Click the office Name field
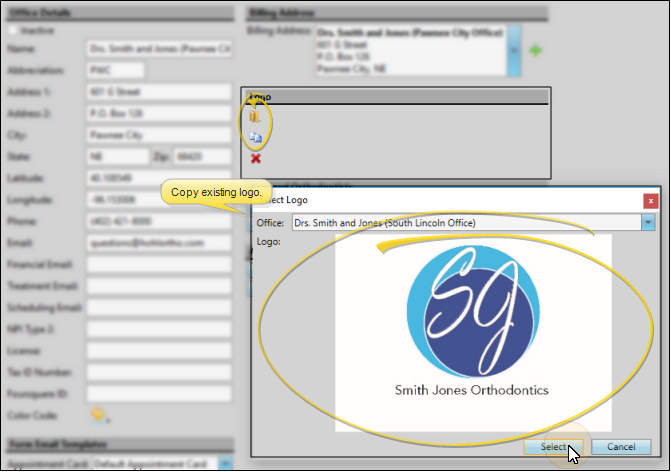The height and width of the screenshot is (472, 671). pyautogui.click(x=158, y=49)
